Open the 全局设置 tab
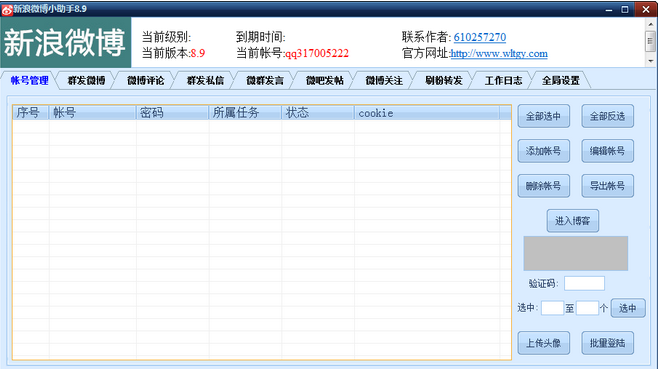 pyautogui.click(x=561, y=80)
